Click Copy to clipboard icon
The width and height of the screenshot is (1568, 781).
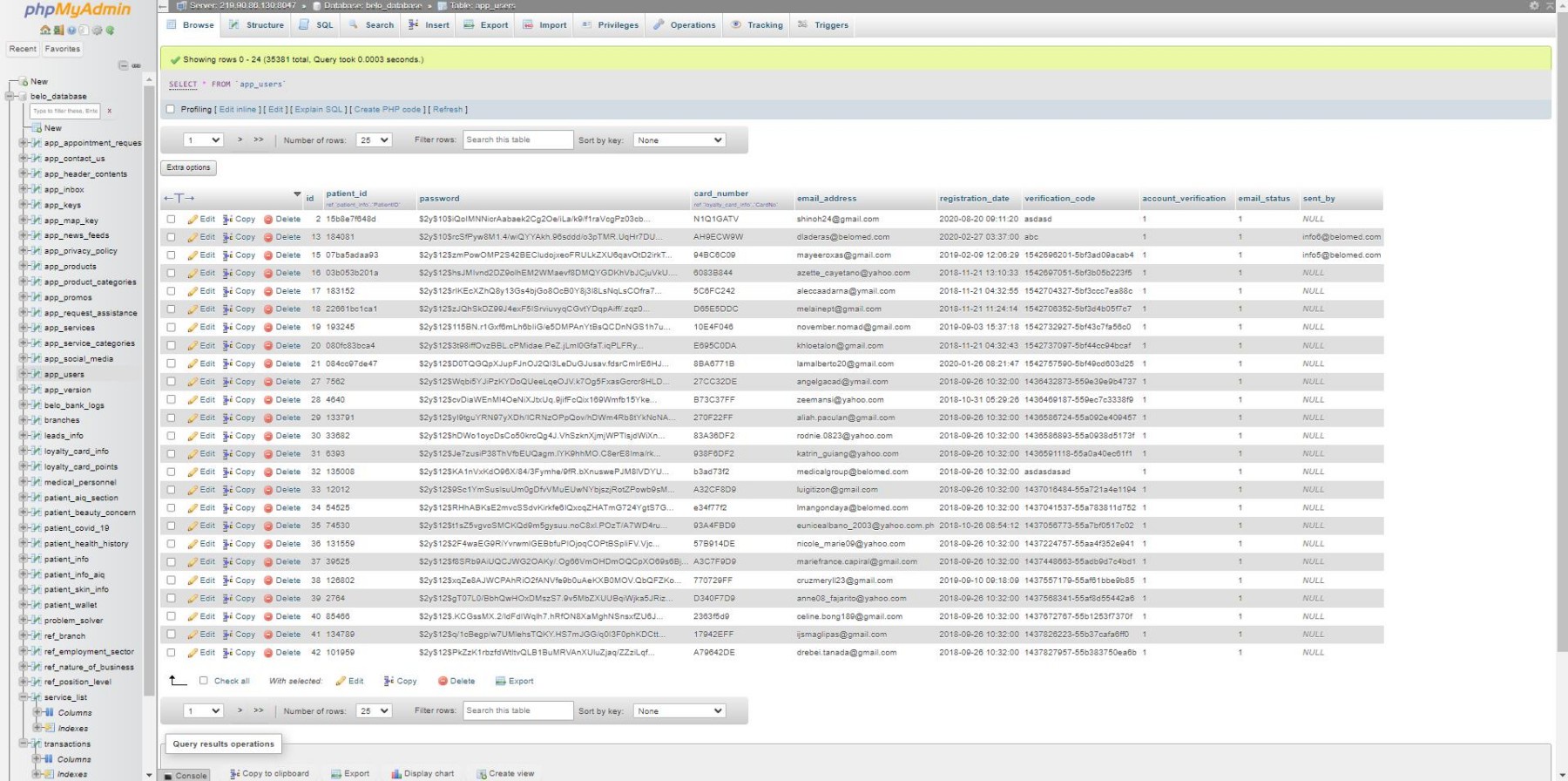pyautogui.click(x=234, y=774)
